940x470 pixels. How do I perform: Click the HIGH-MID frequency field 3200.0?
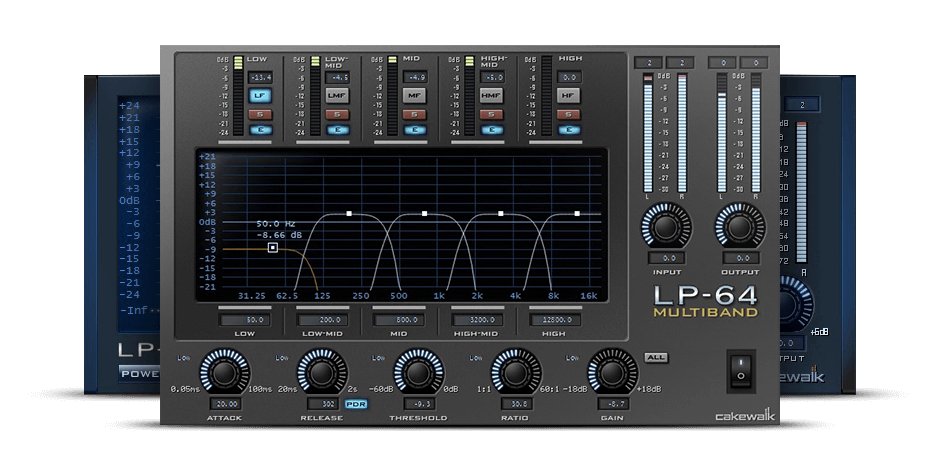click(x=477, y=320)
